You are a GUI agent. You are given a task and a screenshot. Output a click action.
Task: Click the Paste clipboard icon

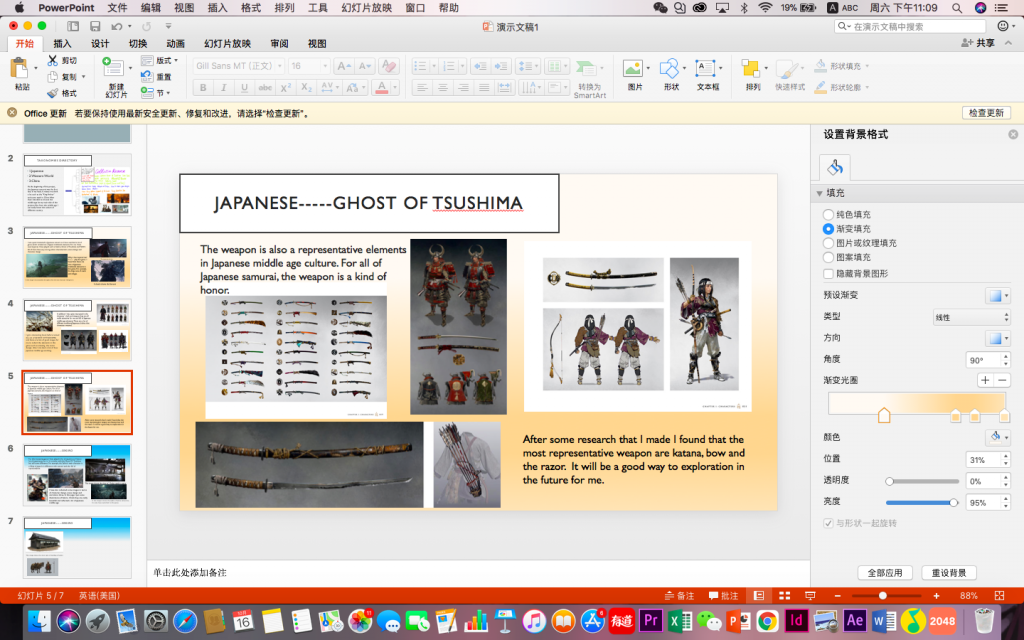20,69
